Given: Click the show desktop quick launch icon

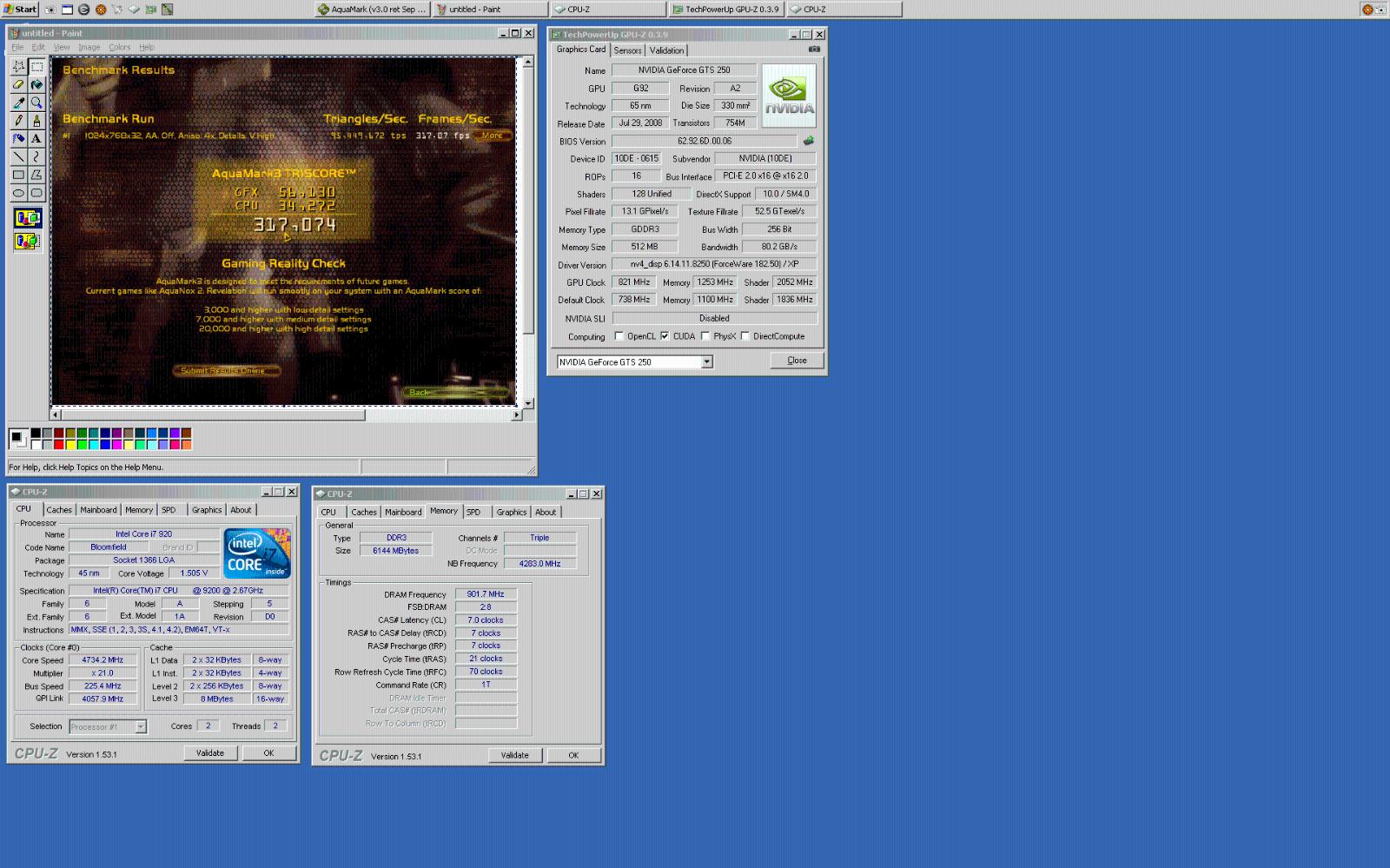Looking at the screenshot, I should (x=67, y=10).
